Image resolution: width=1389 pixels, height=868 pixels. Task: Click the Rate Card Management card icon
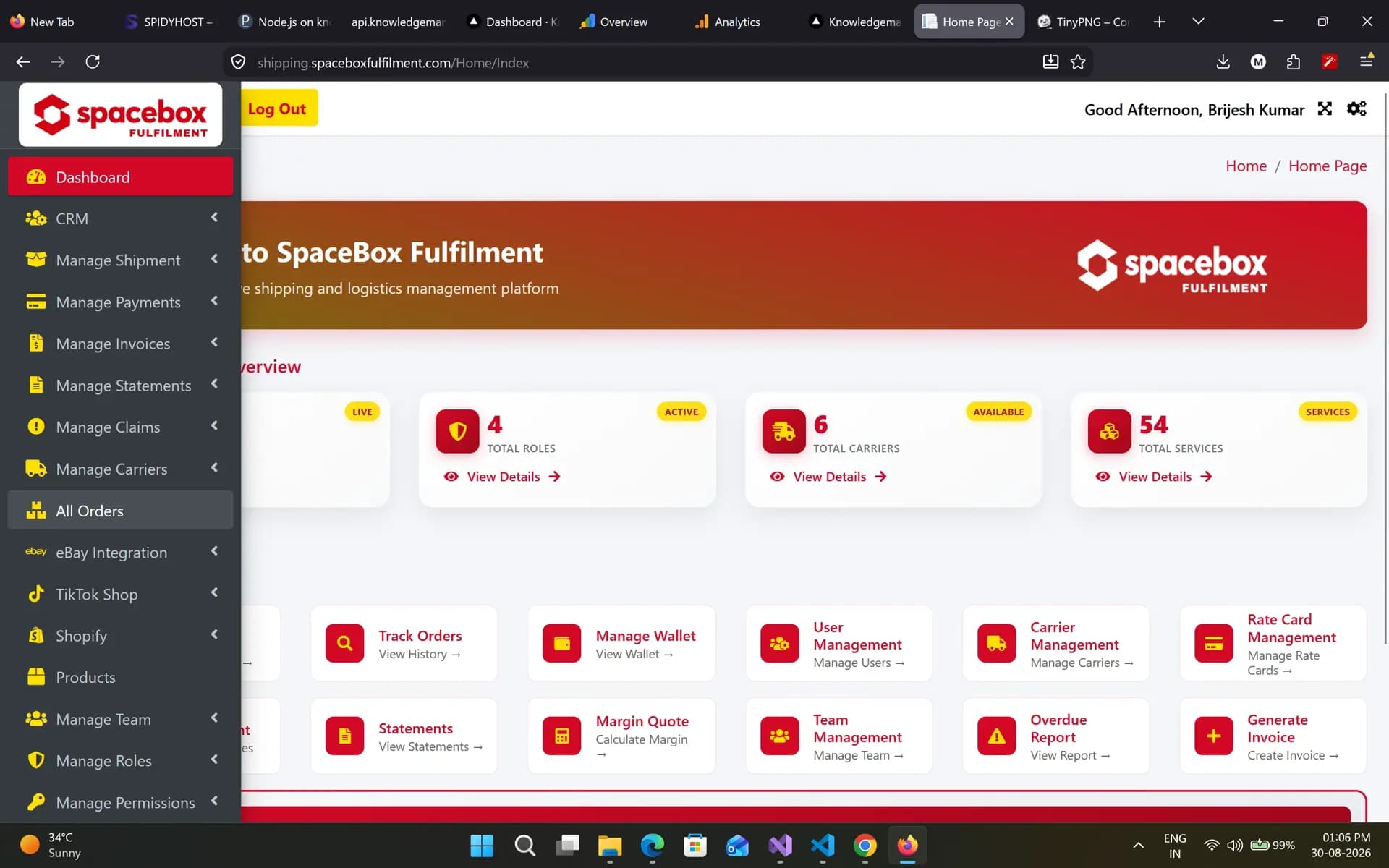pos(1213,643)
